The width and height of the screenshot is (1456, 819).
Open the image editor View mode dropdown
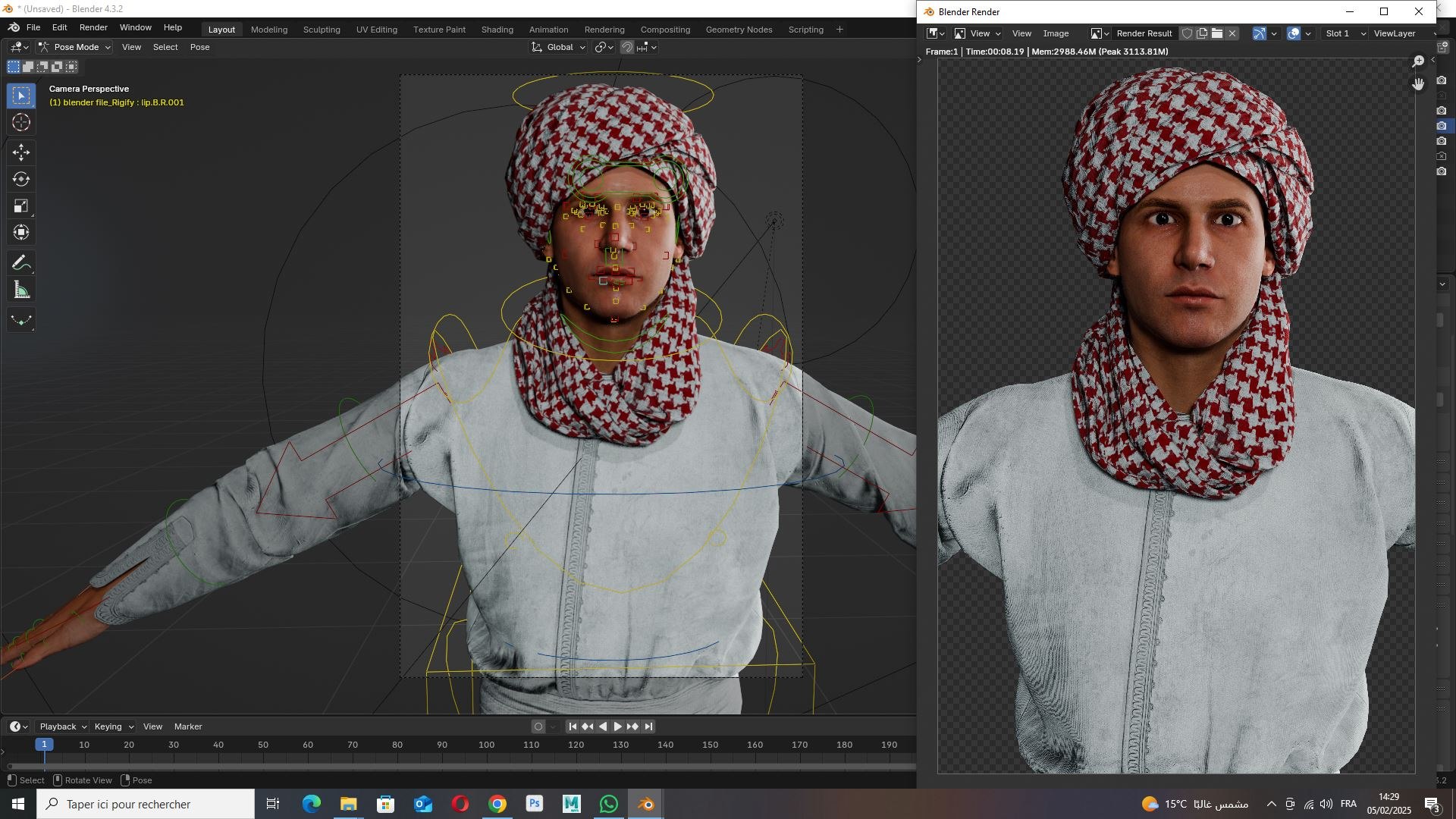[977, 33]
